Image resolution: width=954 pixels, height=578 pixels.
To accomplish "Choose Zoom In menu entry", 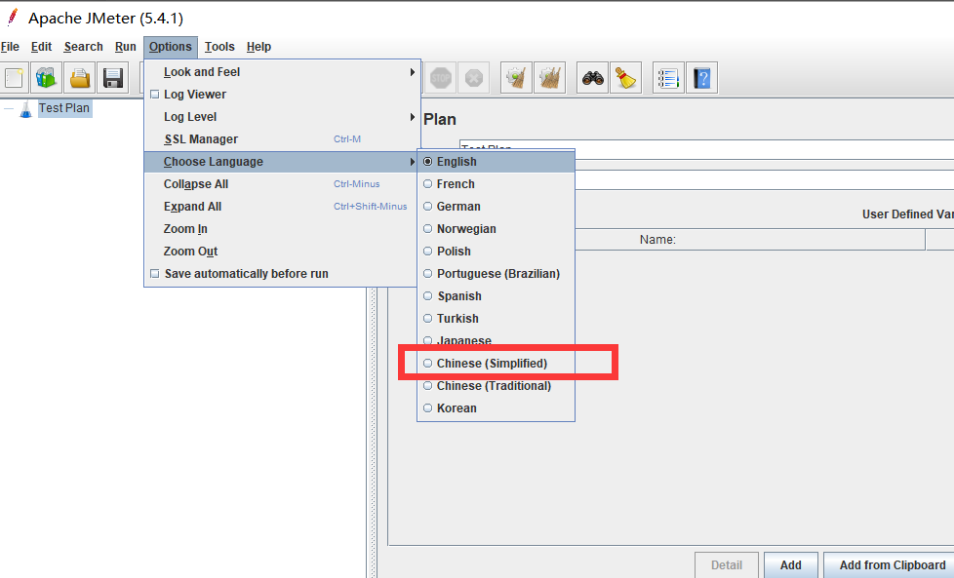I will click(x=282, y=229).
